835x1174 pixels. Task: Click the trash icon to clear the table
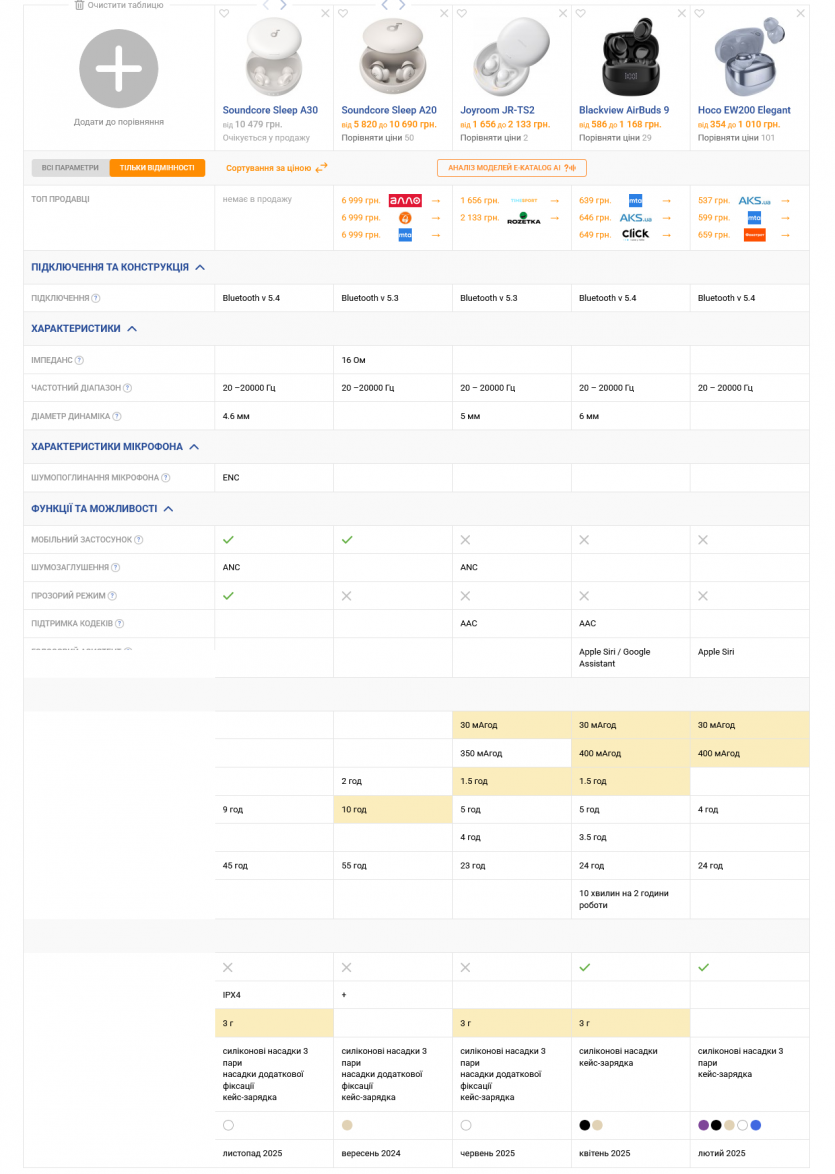pos(80,5)
